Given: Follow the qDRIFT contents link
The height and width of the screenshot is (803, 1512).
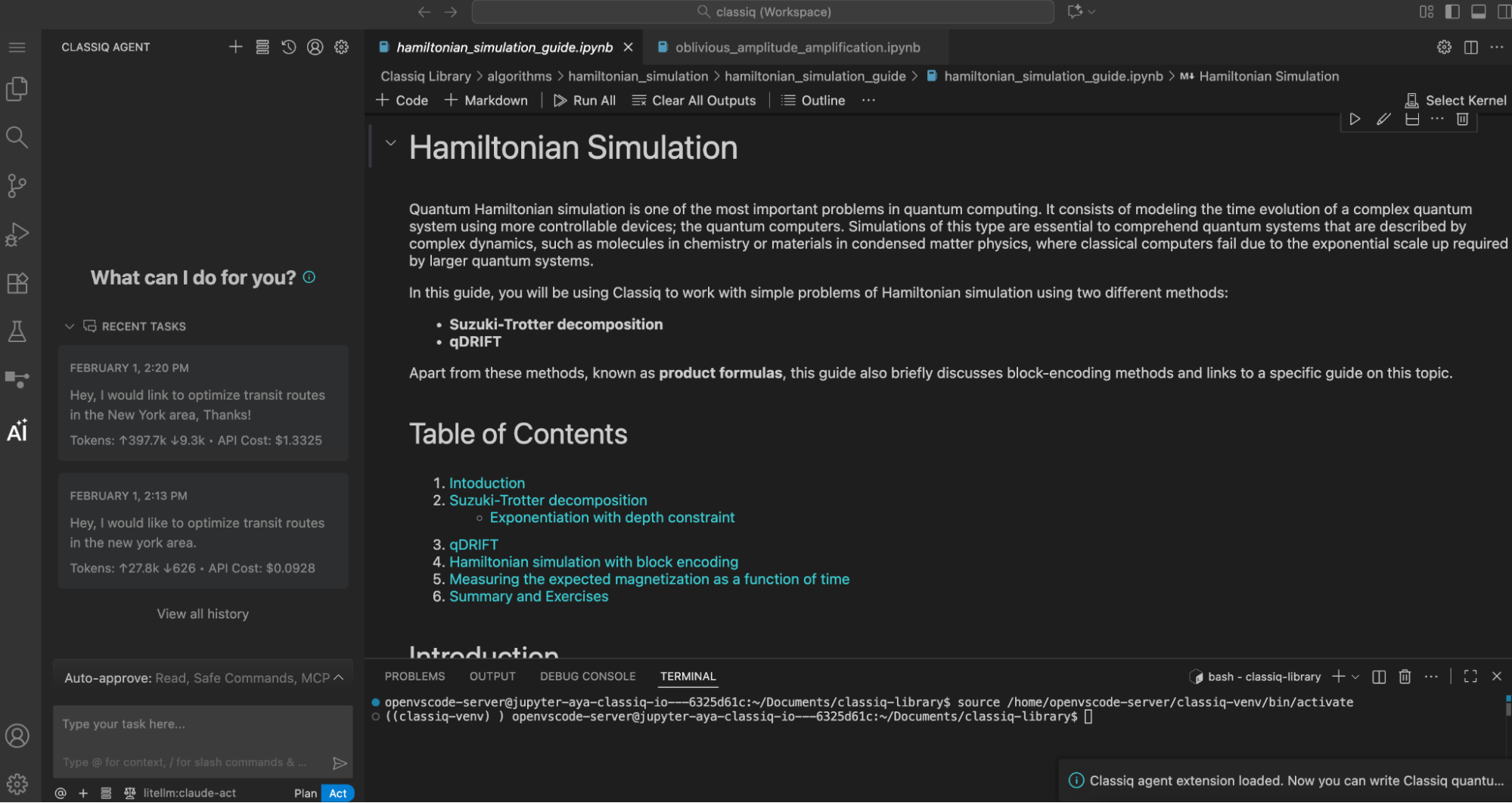Looking at the screenshot, I should 473,545.
